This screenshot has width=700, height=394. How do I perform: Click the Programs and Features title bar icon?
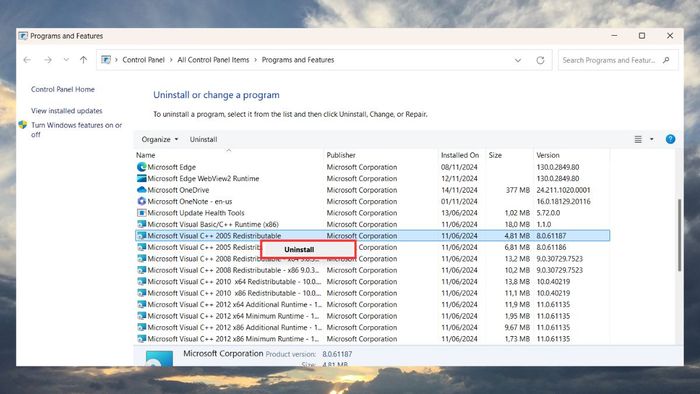pos(23,36)
